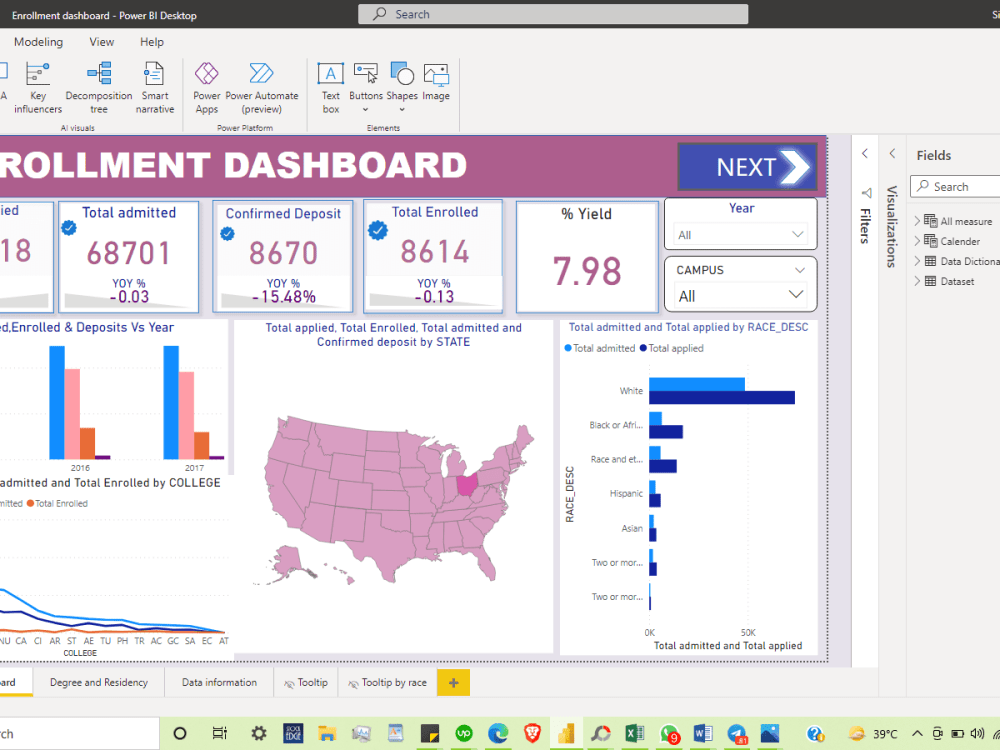Open the Tooltip by race page tab

(388, 682)
